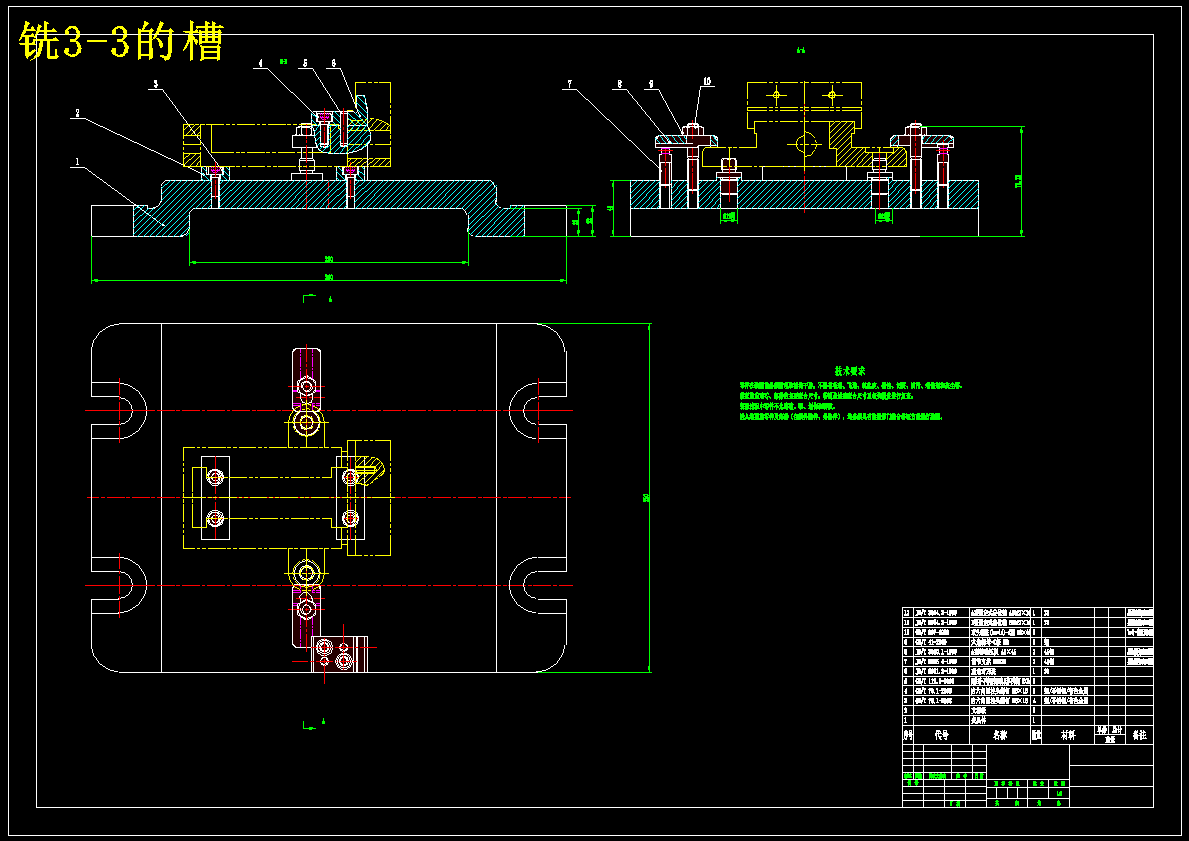Select part balloon number 4
The image size is (1189, 841).
click(260, 64)
